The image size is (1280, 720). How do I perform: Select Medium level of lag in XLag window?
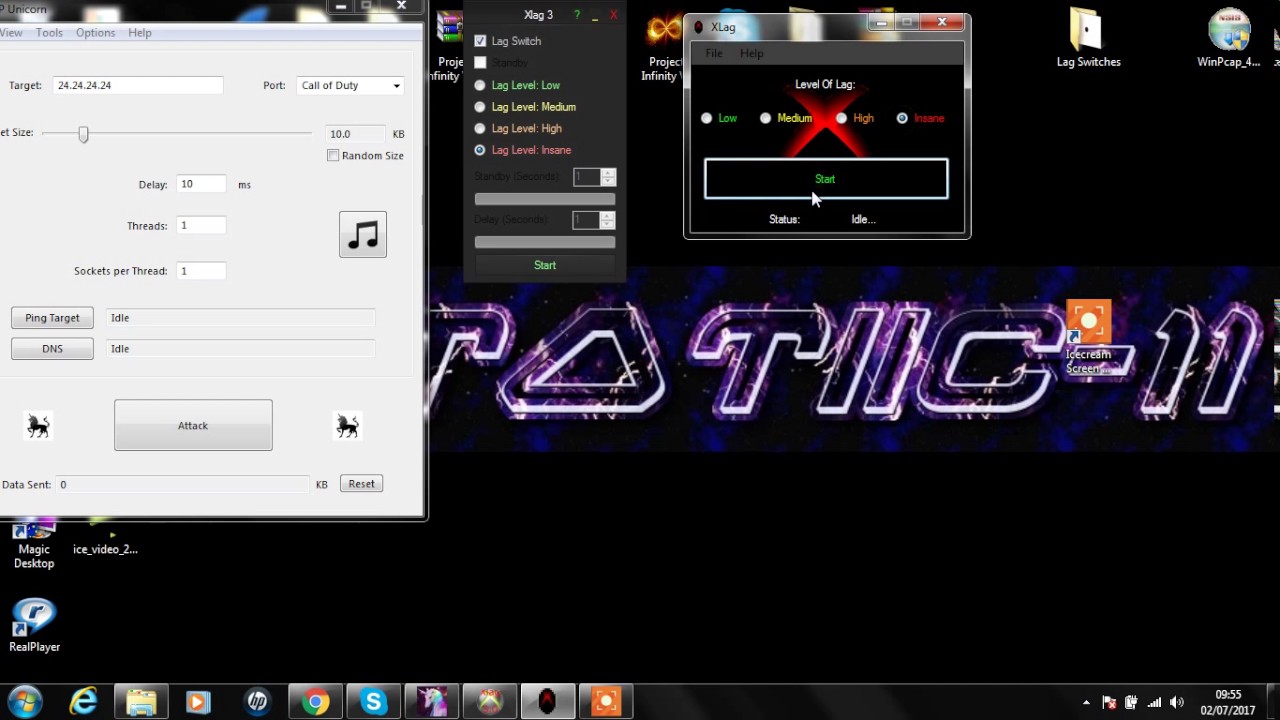[x=766, y=118]
